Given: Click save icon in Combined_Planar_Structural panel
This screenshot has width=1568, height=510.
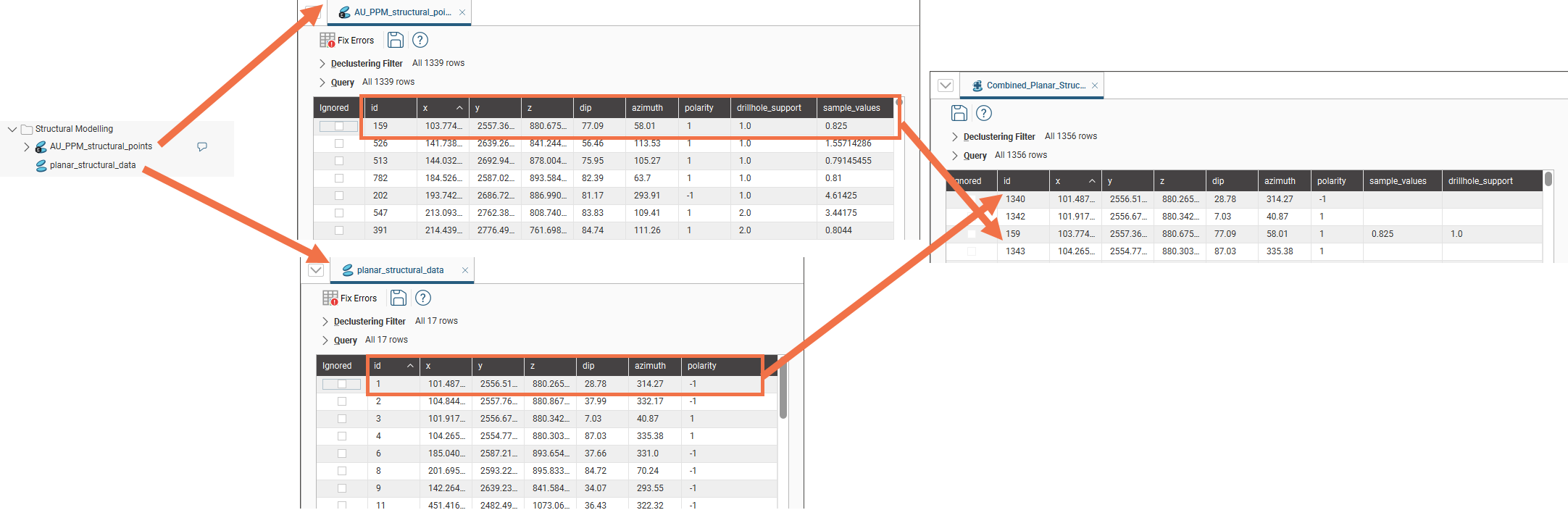Looking at the screenshot, I should [x=959, y=113].
